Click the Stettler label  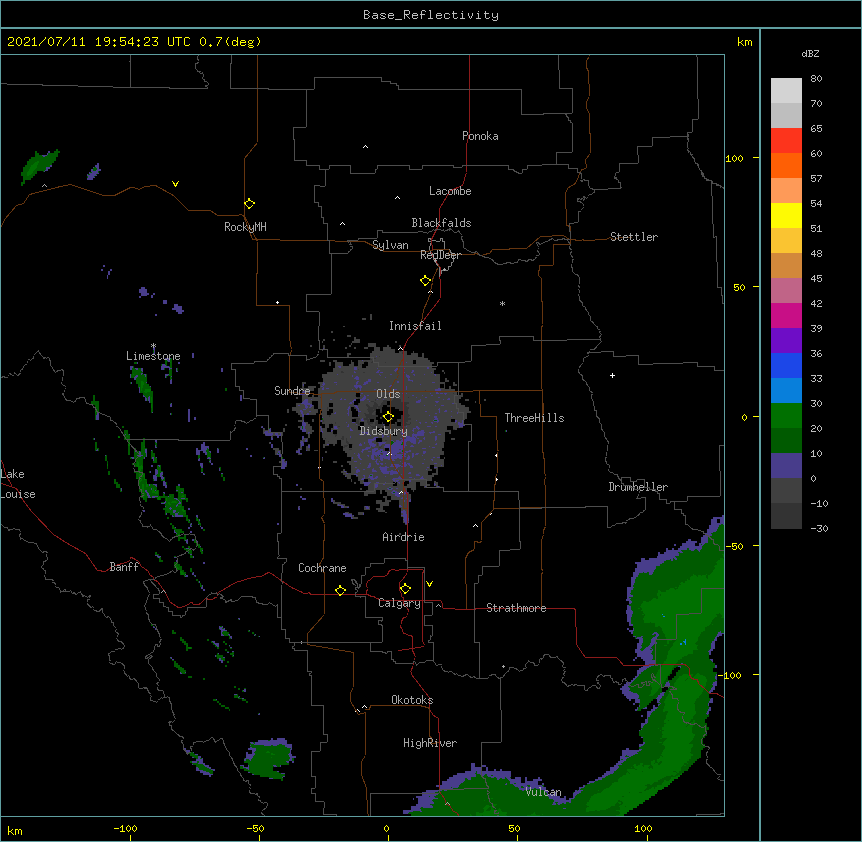click(634, 237)
